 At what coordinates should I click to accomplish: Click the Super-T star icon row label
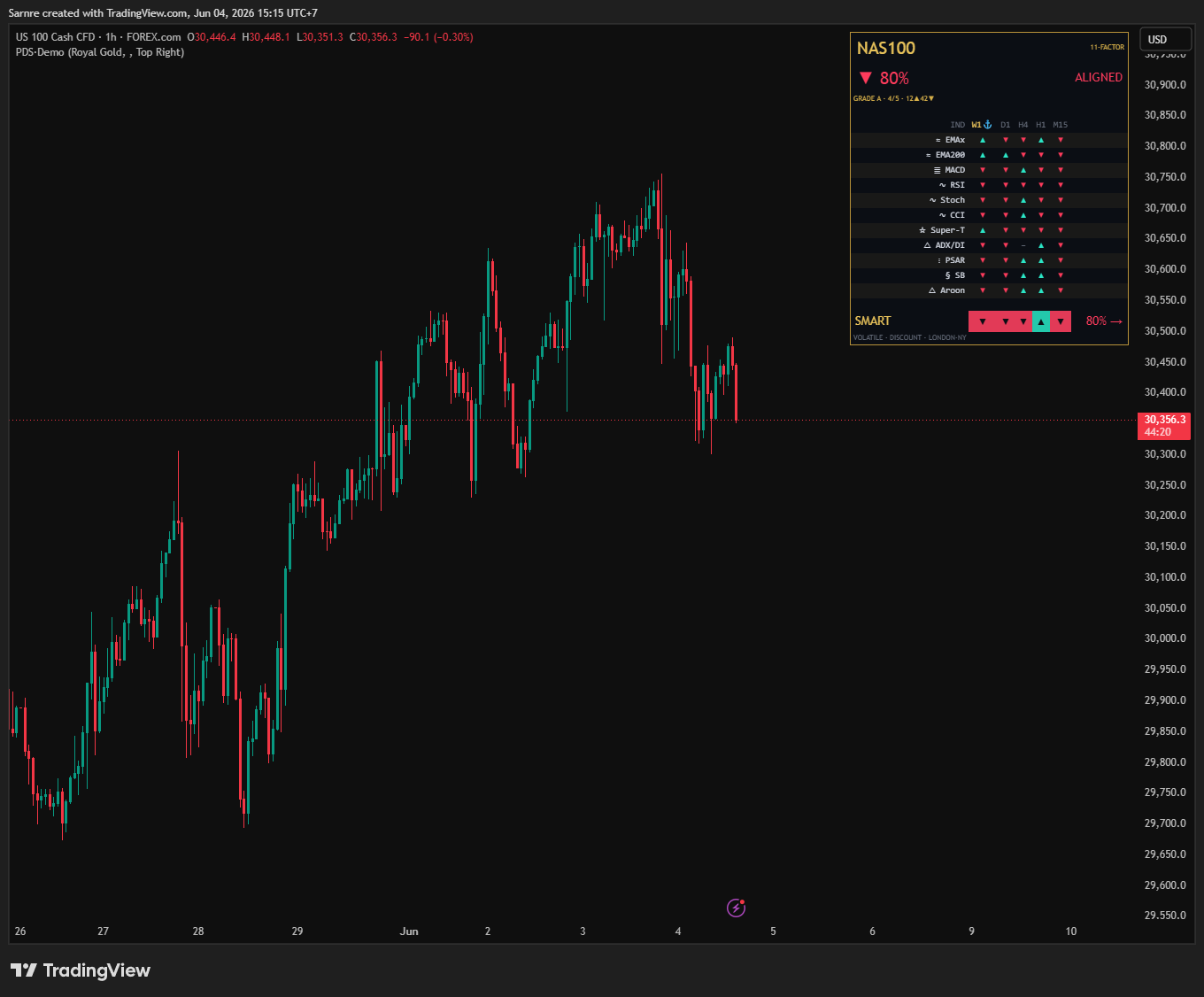click(x=942, y=230)
